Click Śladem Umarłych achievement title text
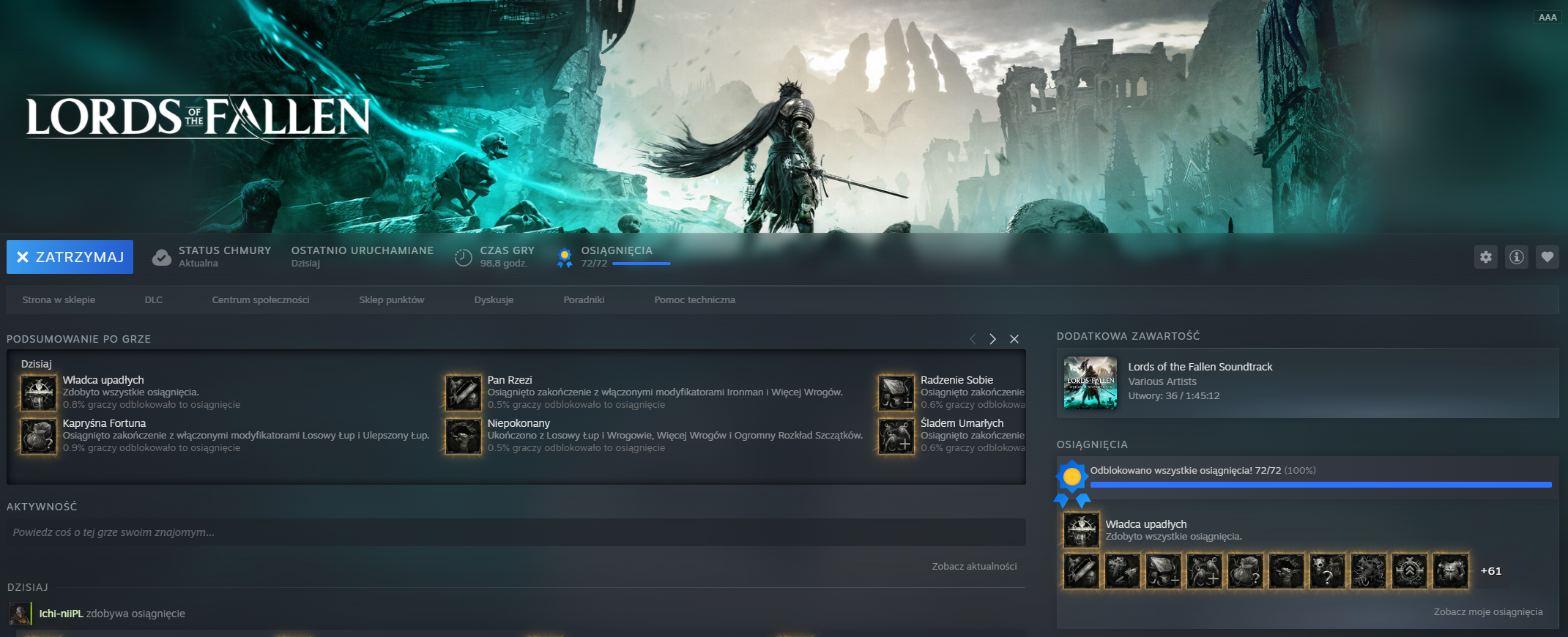The image size is (1568, 637). click(x=962, y=423)
